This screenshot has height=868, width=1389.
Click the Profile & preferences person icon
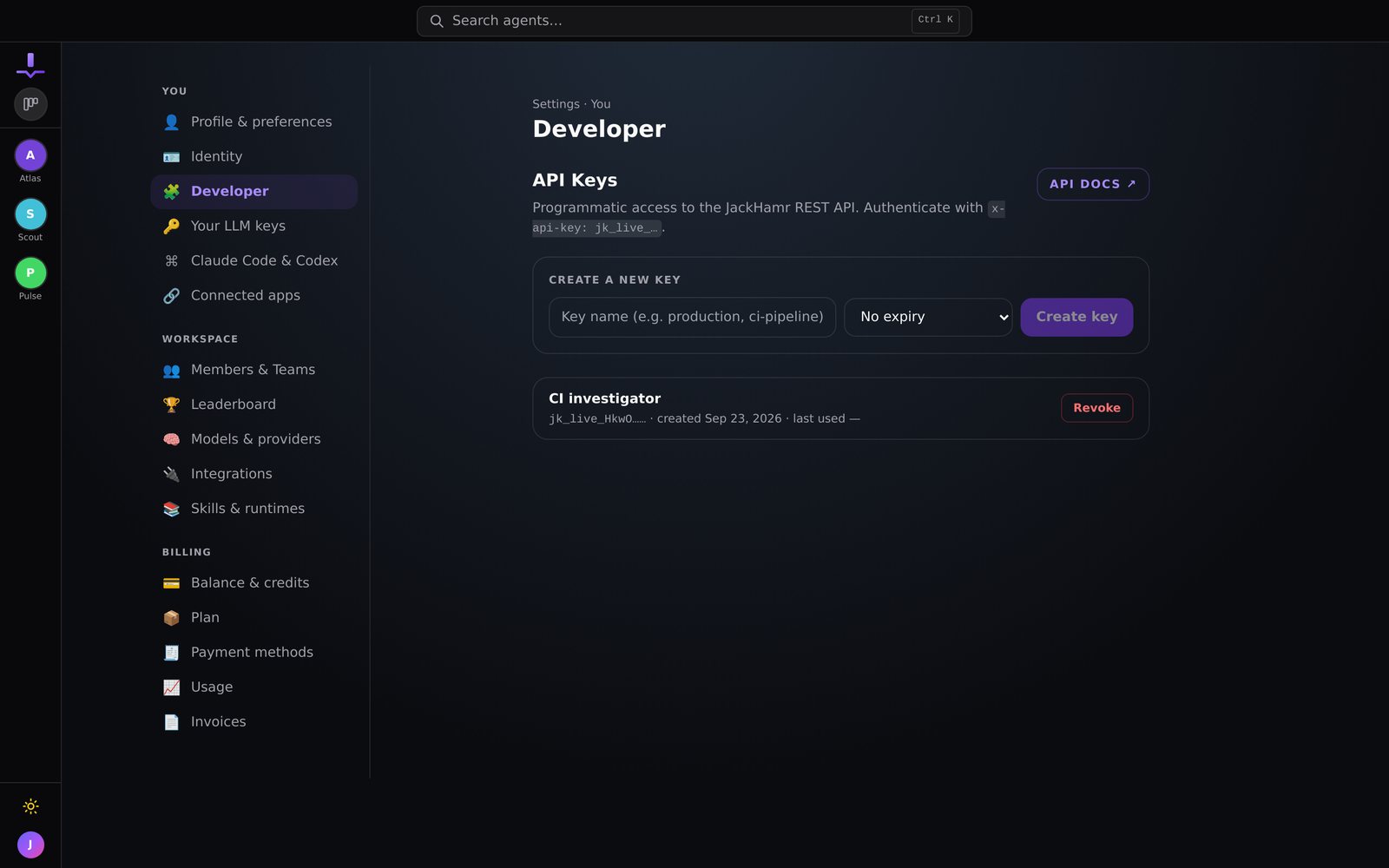[172, 122]
